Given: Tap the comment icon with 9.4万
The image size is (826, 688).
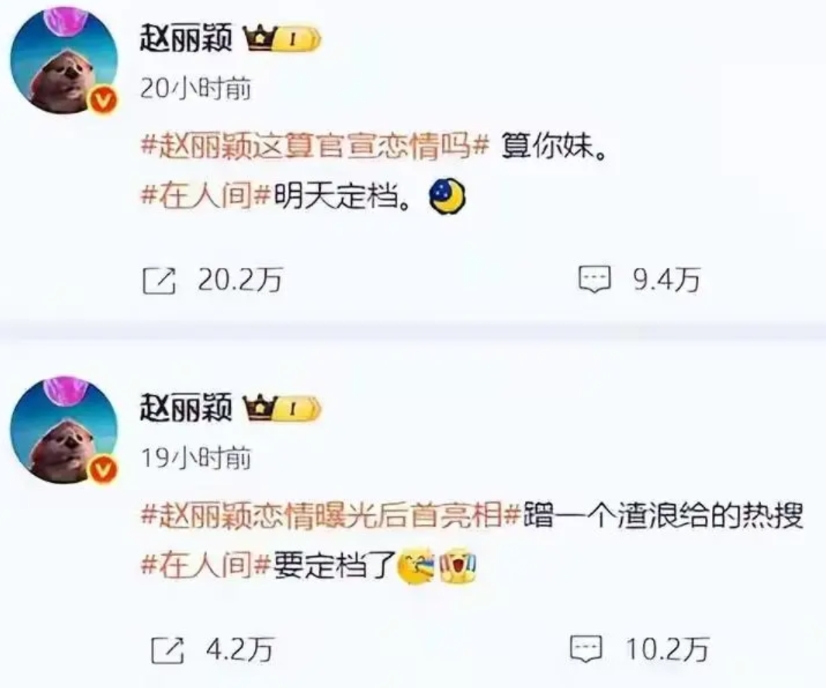Looking at the screenshot, I should (595, 280).
